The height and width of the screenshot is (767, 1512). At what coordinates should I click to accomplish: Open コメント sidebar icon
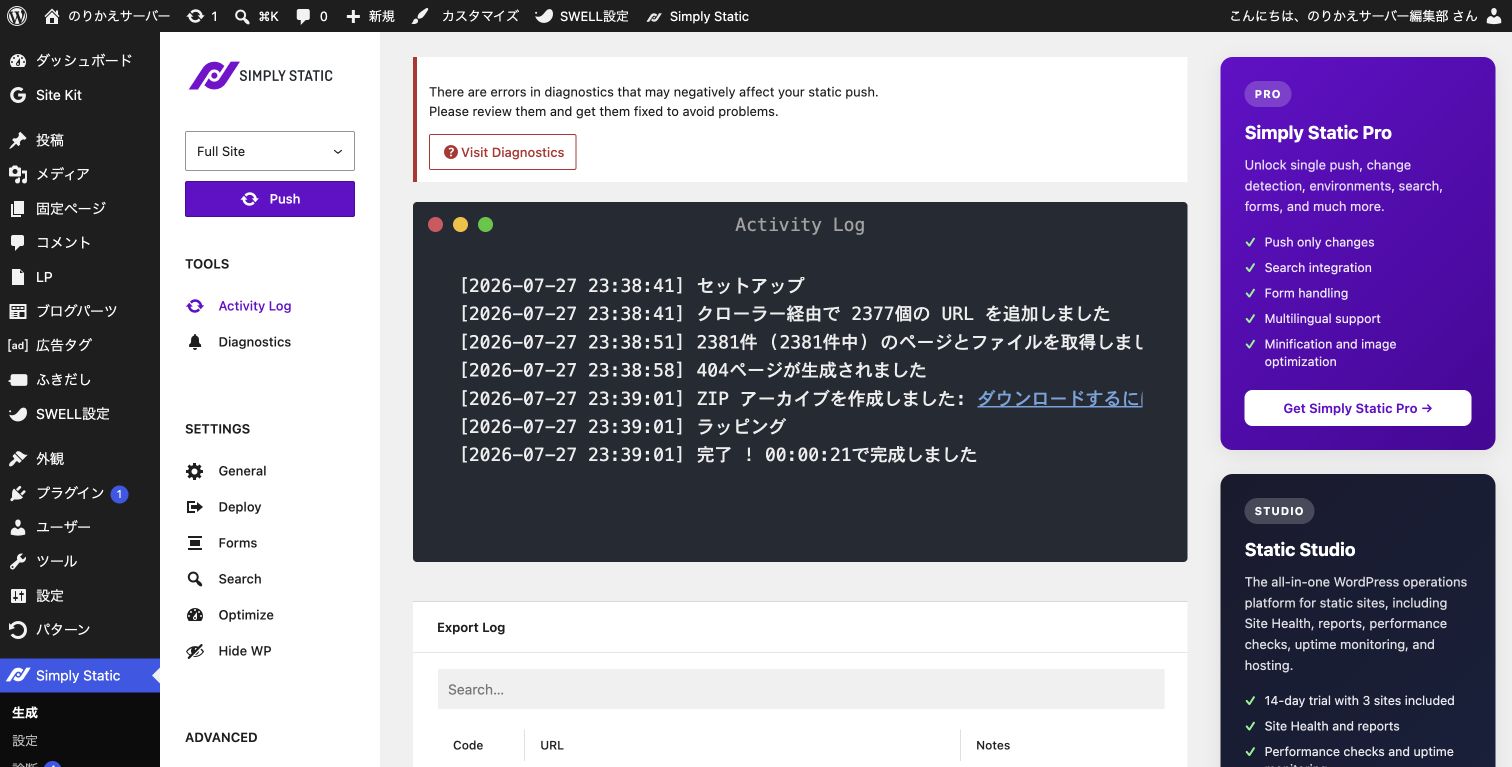(x=18, y=242)
